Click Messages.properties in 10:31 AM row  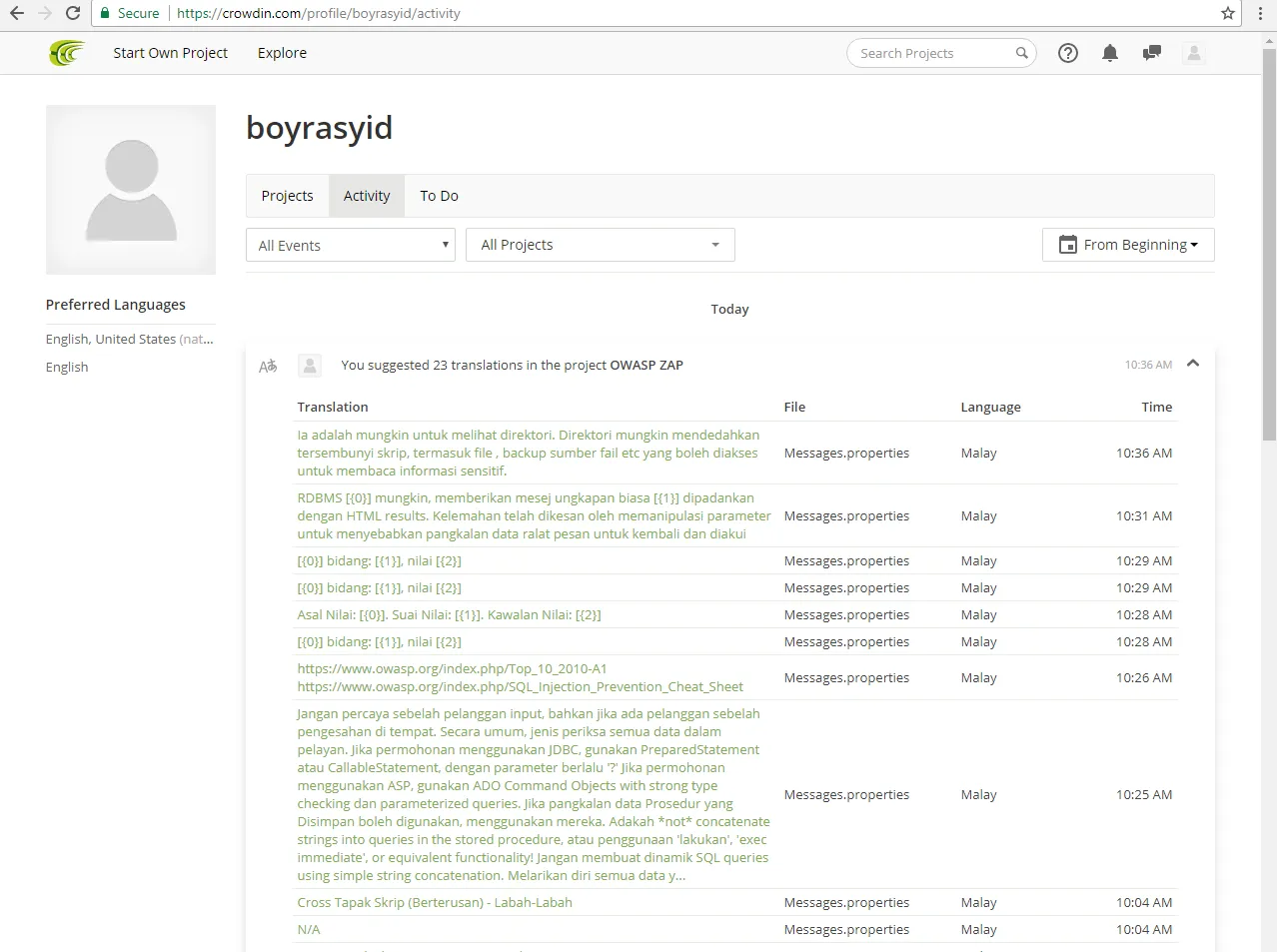point(846,515)
